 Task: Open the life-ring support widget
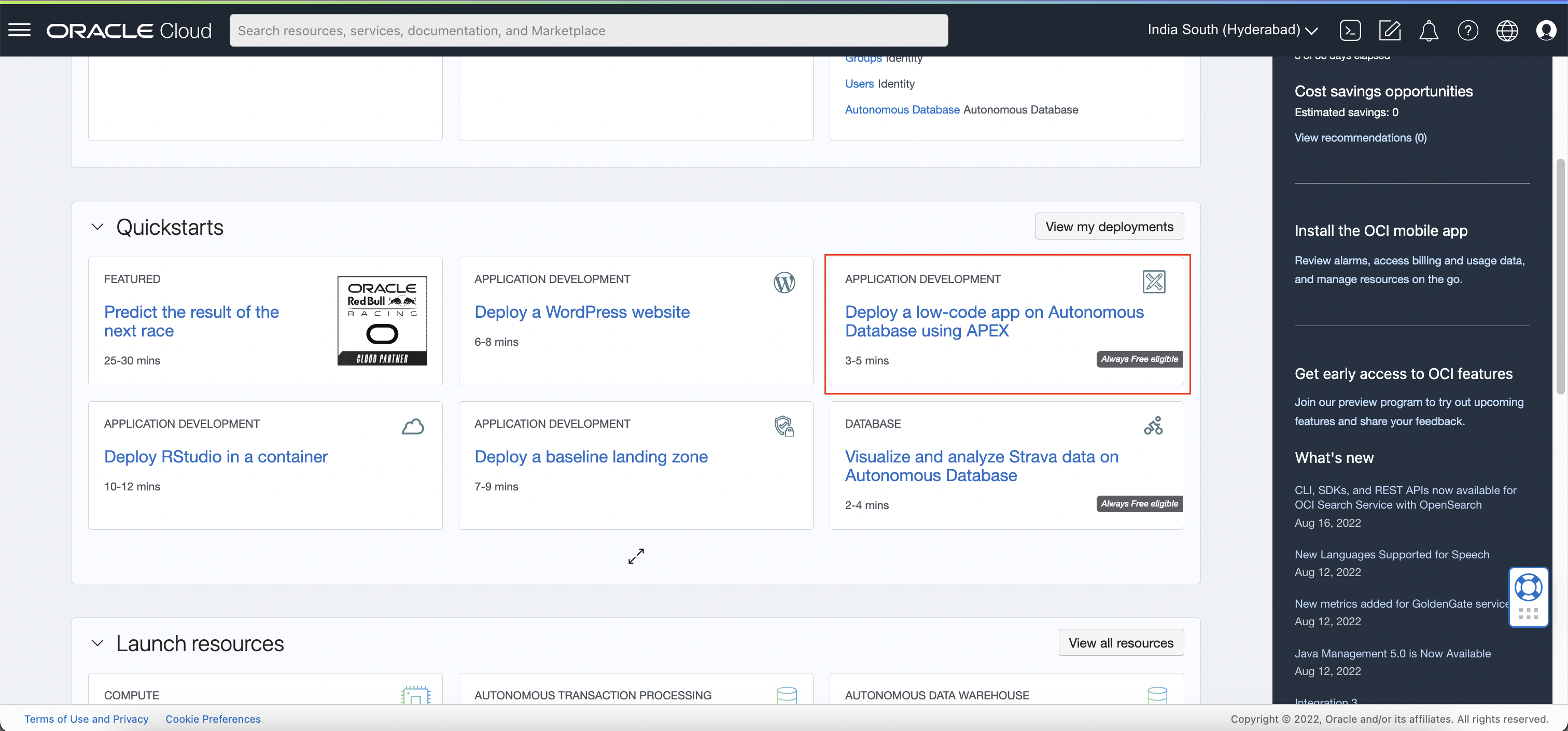point(1529,588)
